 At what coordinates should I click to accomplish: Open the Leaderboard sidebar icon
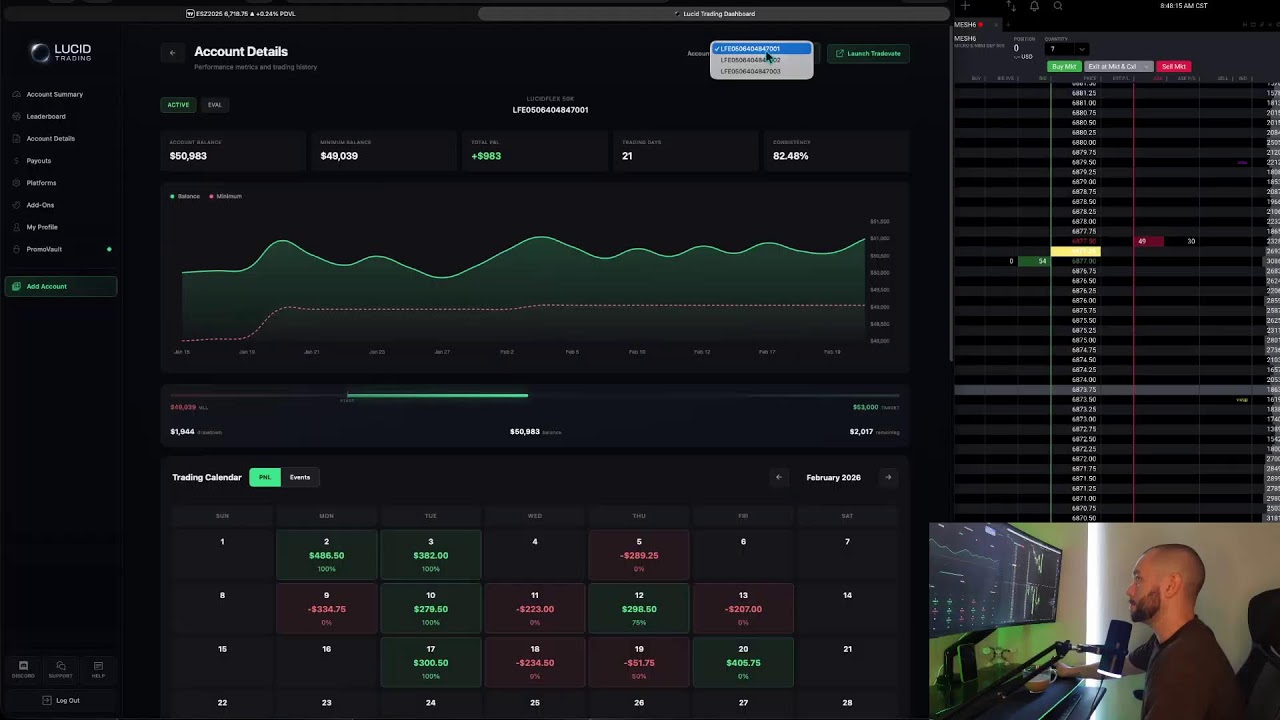pos(16,116)
